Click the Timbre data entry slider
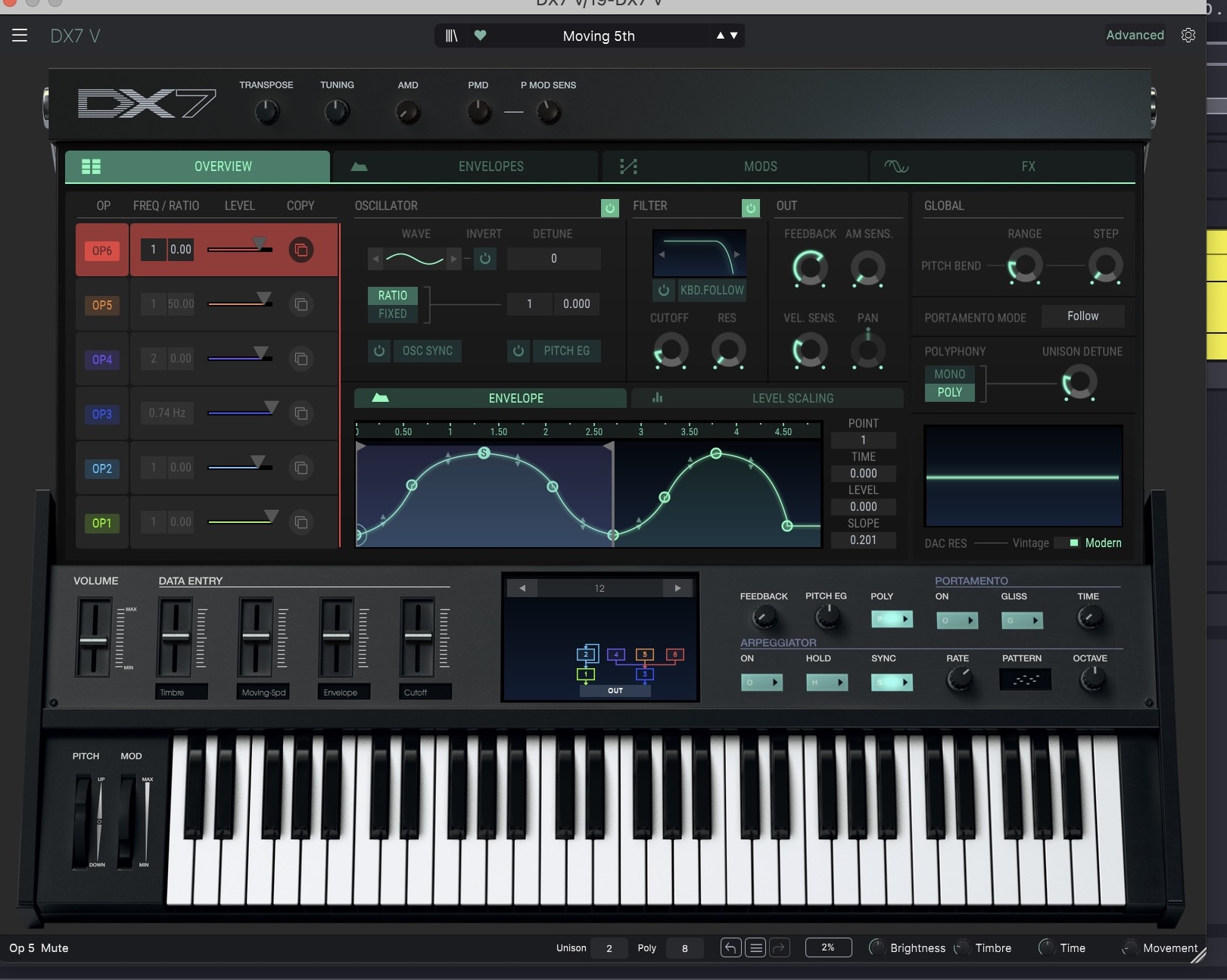 point(174,637)
